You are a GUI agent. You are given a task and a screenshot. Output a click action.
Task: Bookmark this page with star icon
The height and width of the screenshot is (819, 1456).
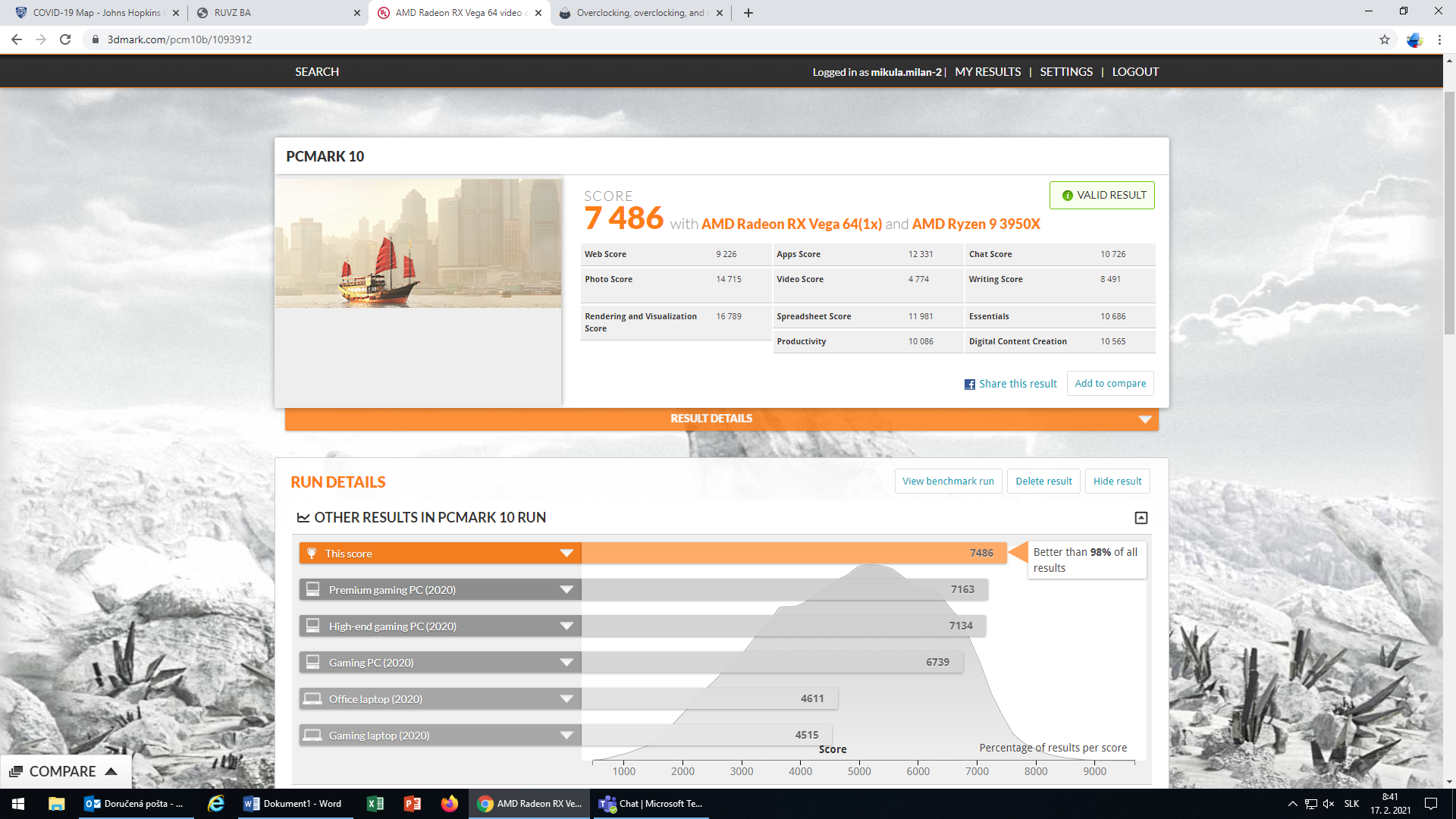click(x=1385, y=39)
